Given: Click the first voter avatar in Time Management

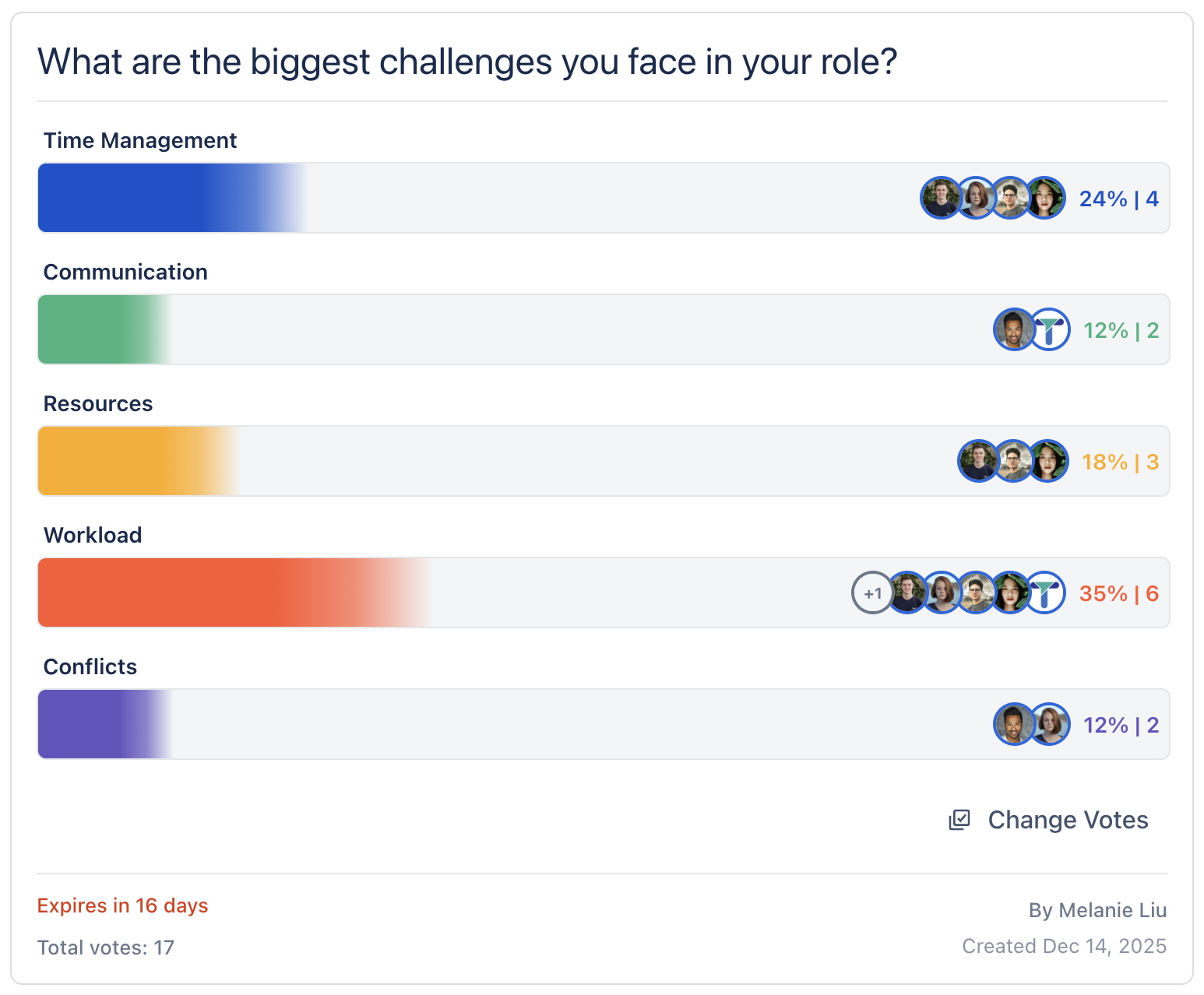Looking at the screenshot, I should [941, 199].
